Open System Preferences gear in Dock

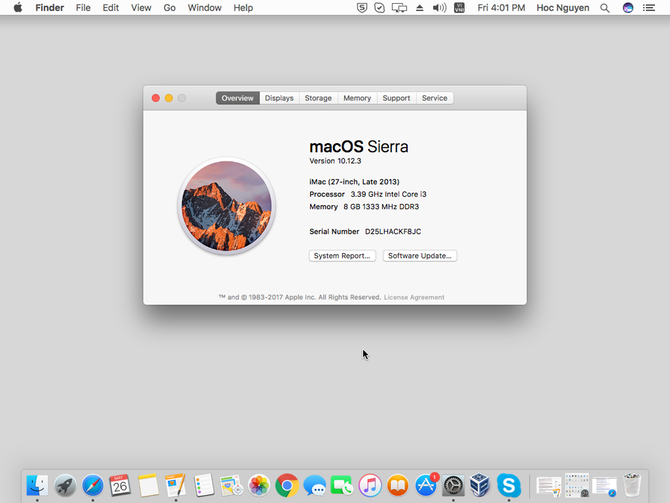point(453,485)
